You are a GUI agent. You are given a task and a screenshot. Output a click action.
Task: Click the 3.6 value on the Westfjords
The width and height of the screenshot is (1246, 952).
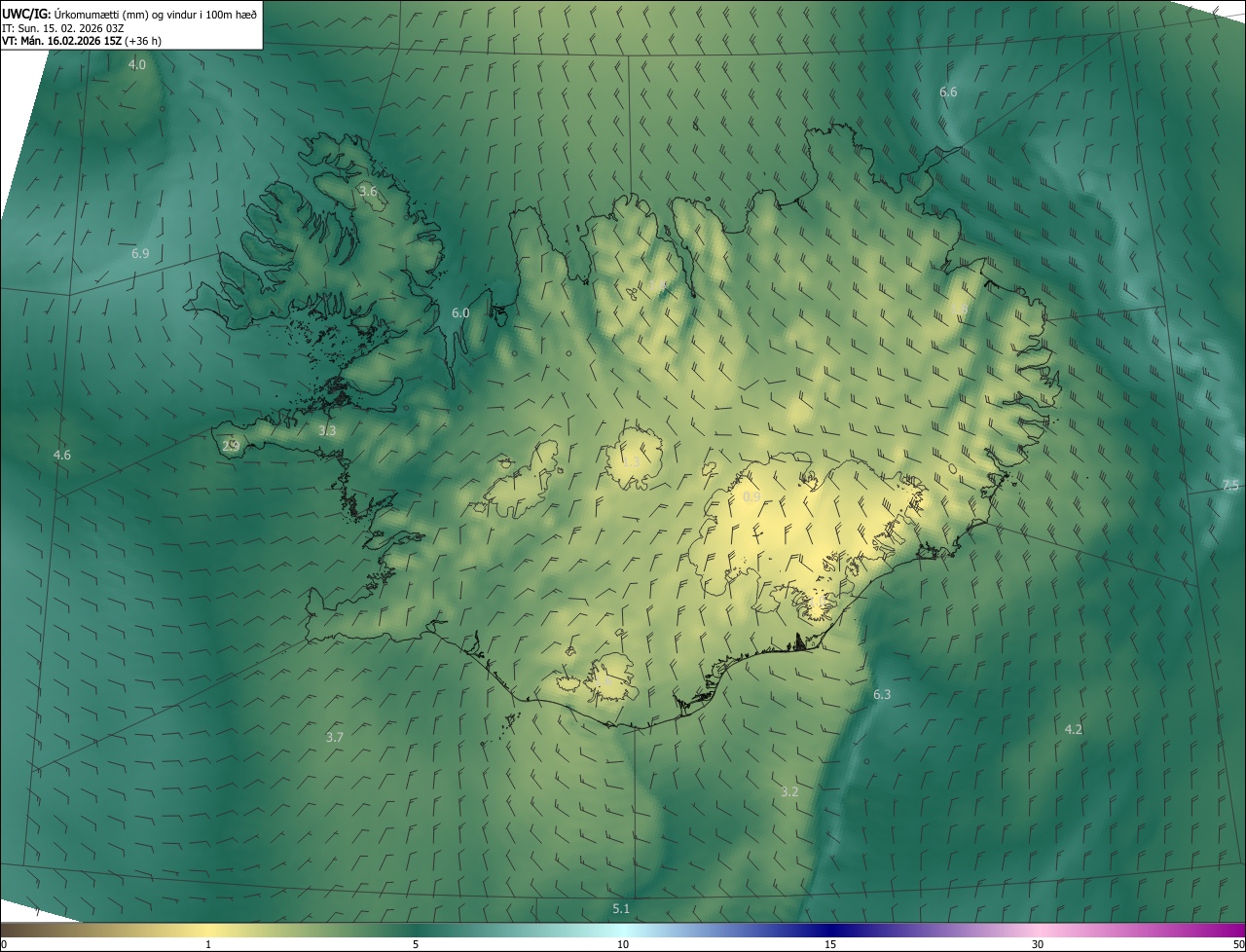point(368,191)
